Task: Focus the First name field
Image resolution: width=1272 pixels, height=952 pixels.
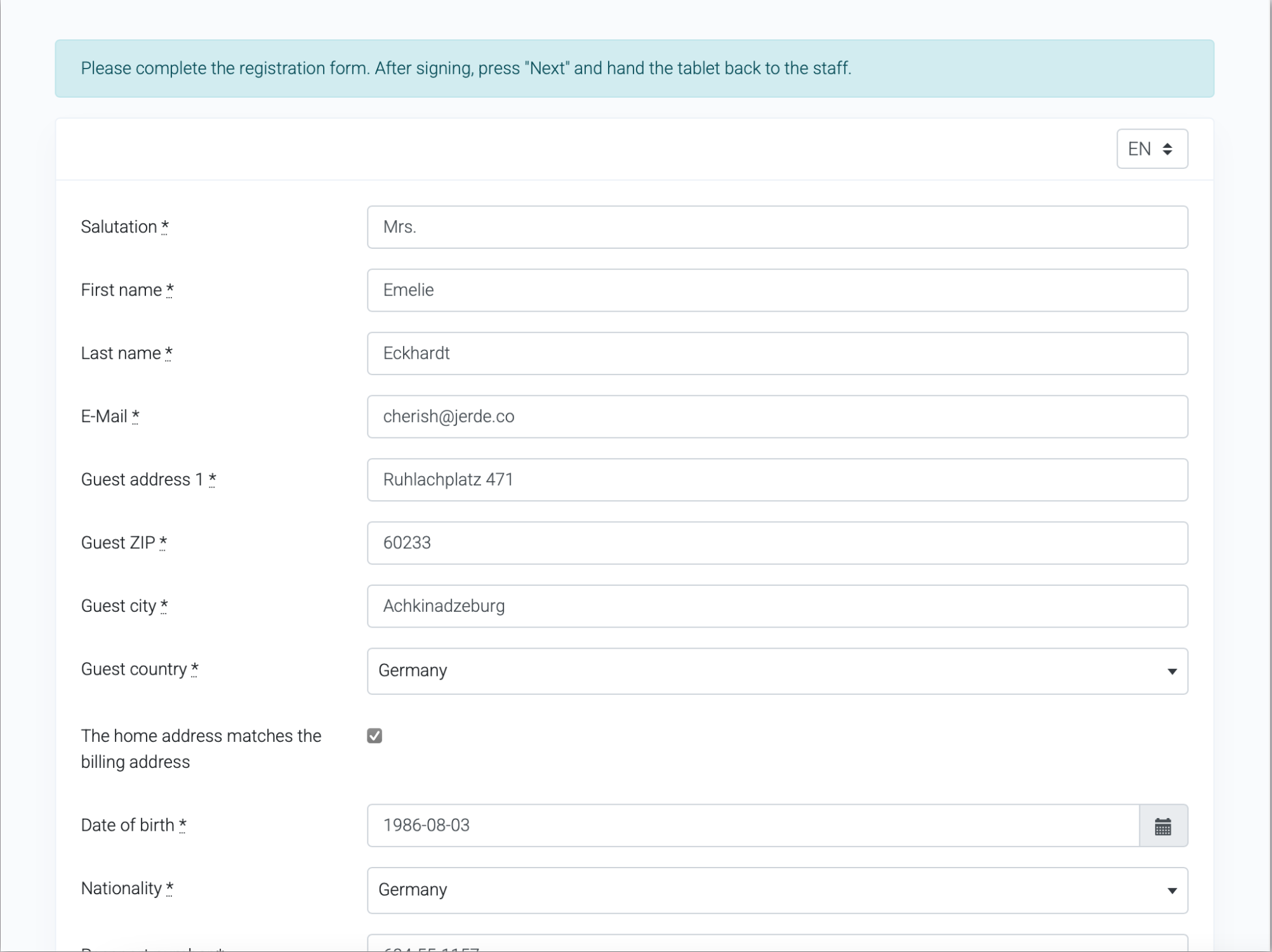Action: coord(776,290)
